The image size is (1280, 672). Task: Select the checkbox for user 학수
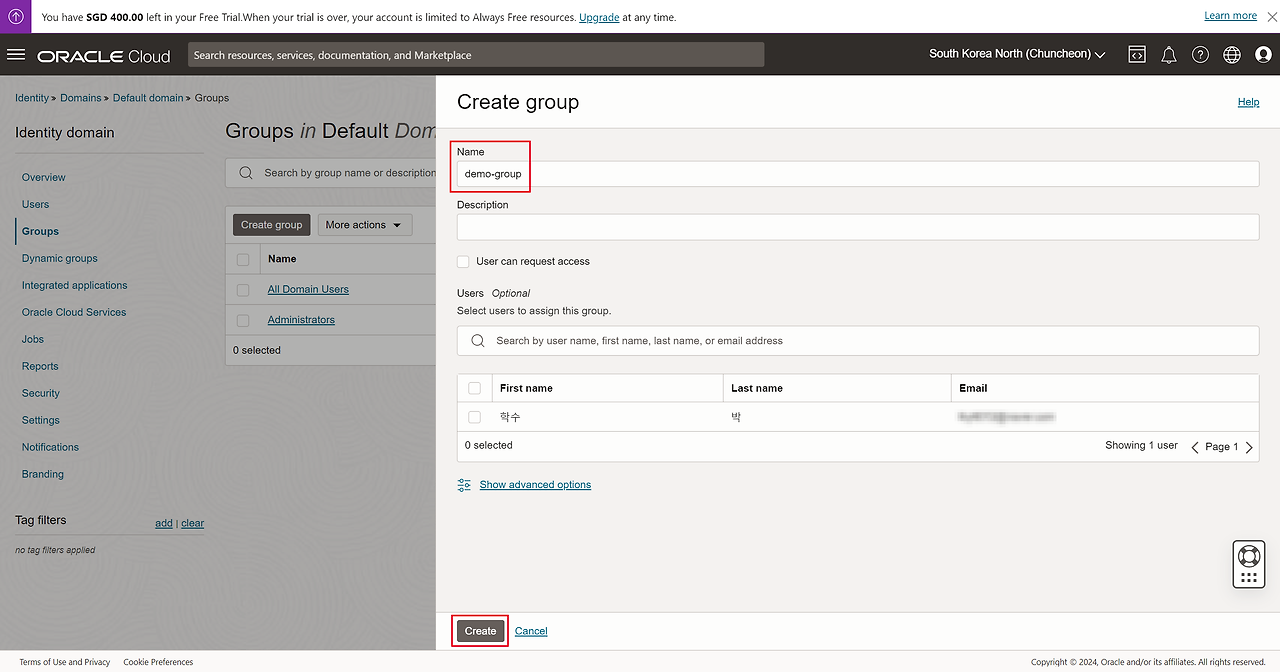[475, 417]
